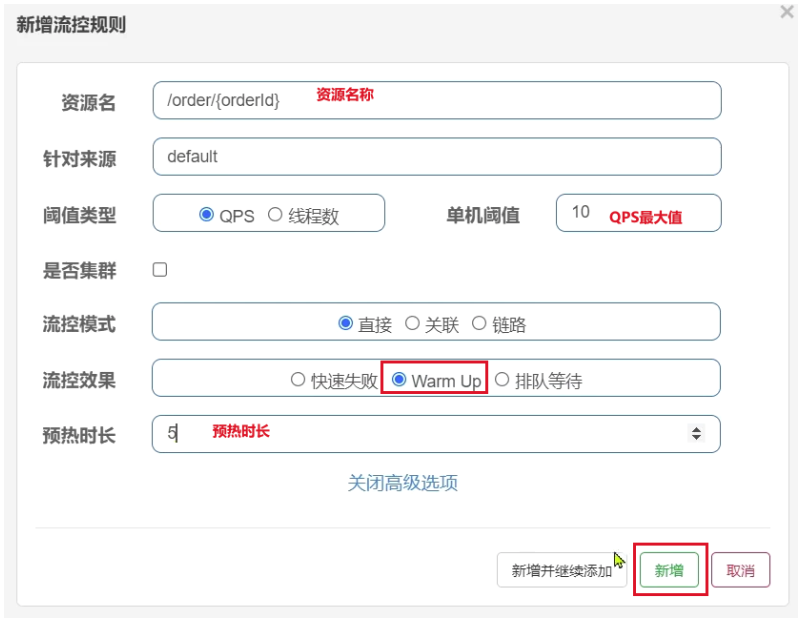805x620 pixels.
Task: Click the 取消 button
Action: click(x=740, y=570)
